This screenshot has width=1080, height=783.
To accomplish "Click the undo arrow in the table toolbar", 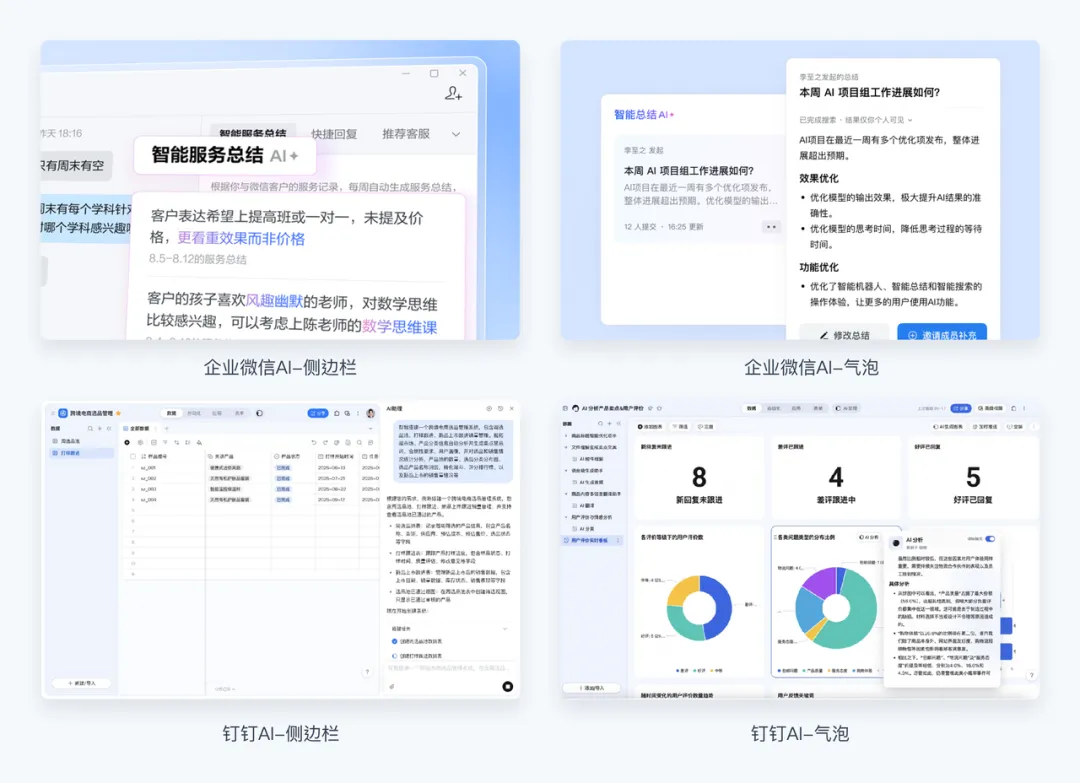I will [313, 442].
